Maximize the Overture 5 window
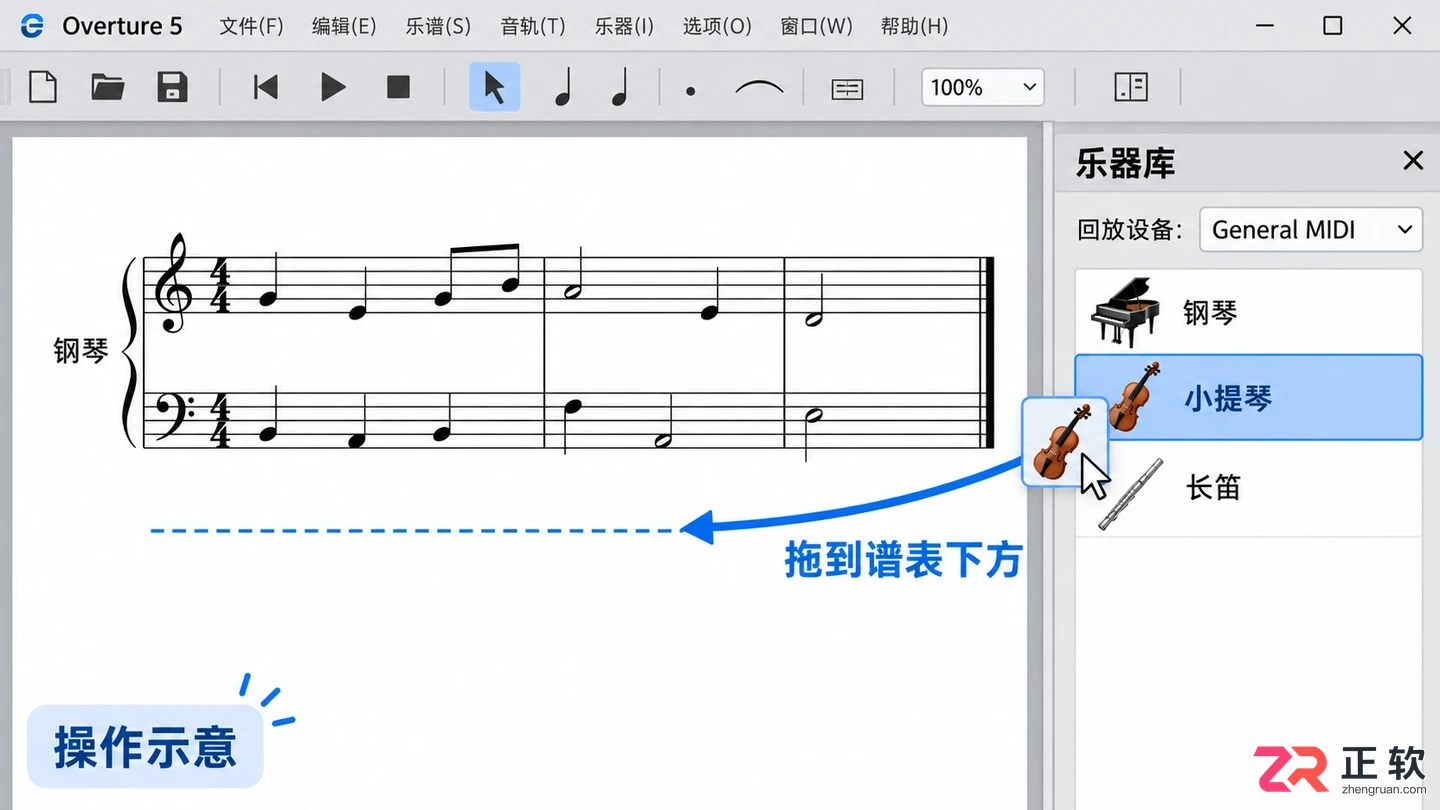The height and width of the screenshot is (810, 1440). coord(1332,26)
